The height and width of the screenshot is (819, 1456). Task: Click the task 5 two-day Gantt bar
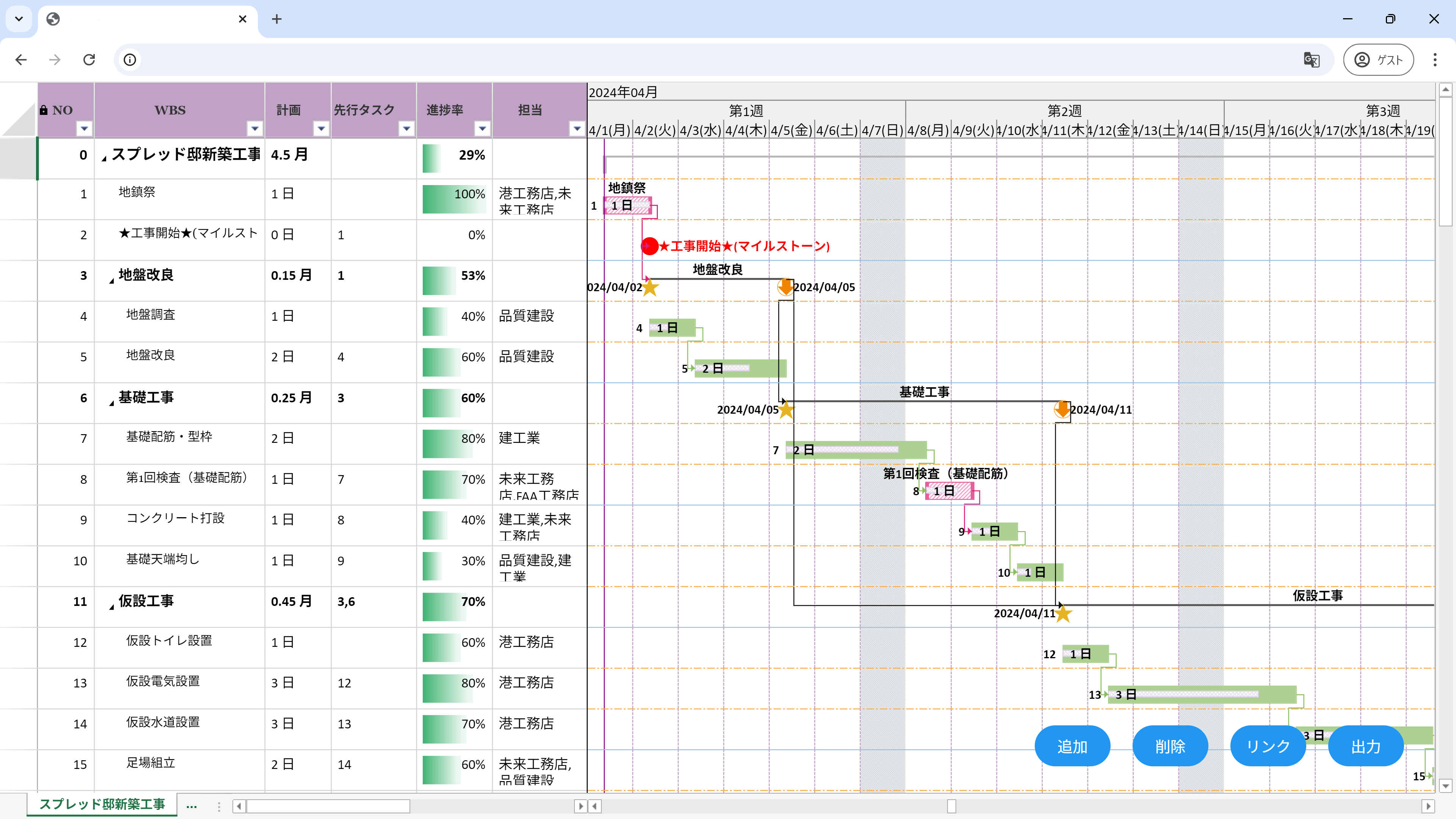(741, 369)
